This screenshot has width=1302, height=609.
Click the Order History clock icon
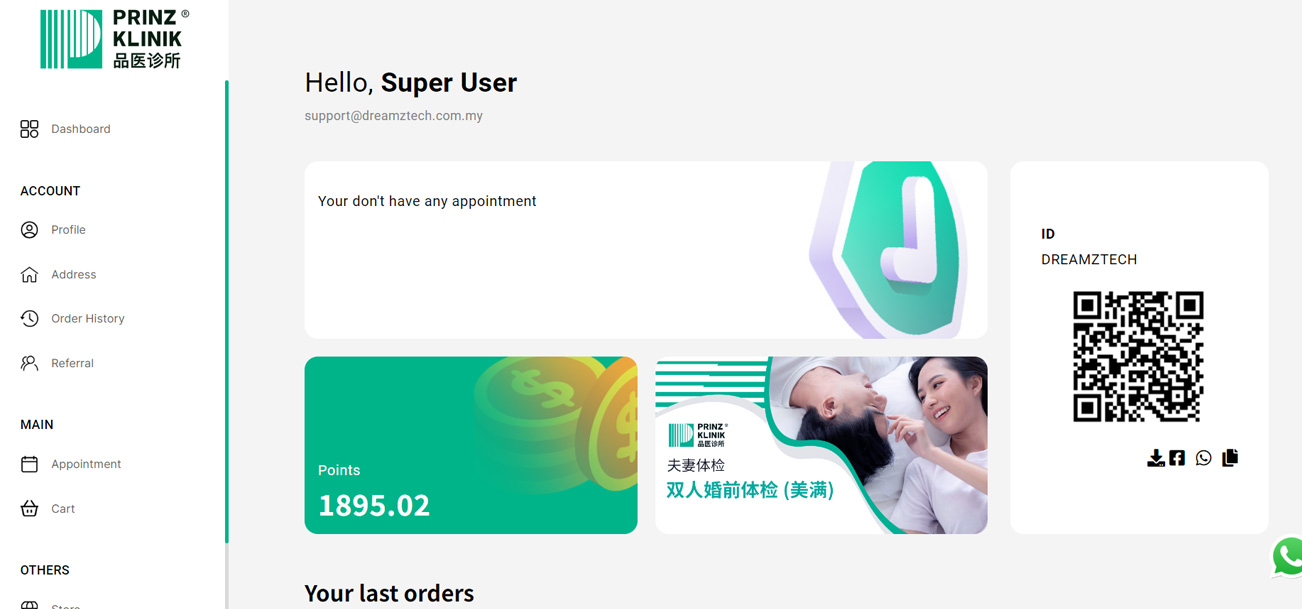tap(29, 319)
